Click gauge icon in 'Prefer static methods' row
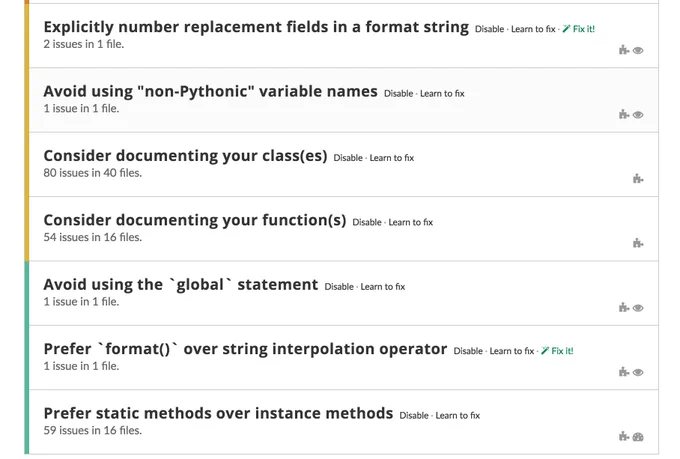The image size is (680, 459). click(638, 437)
